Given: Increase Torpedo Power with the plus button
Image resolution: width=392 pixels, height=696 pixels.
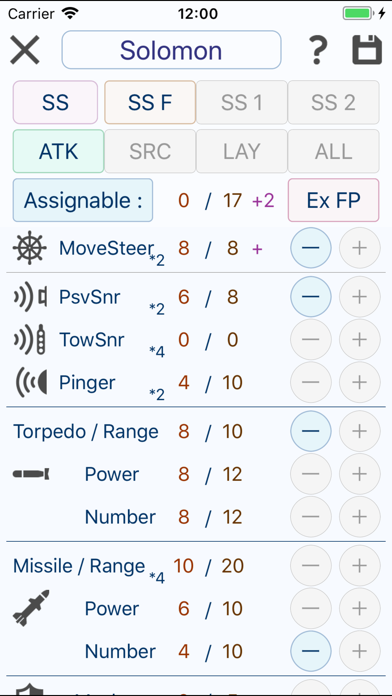Looking at the screenshot, I should point(360,474).
